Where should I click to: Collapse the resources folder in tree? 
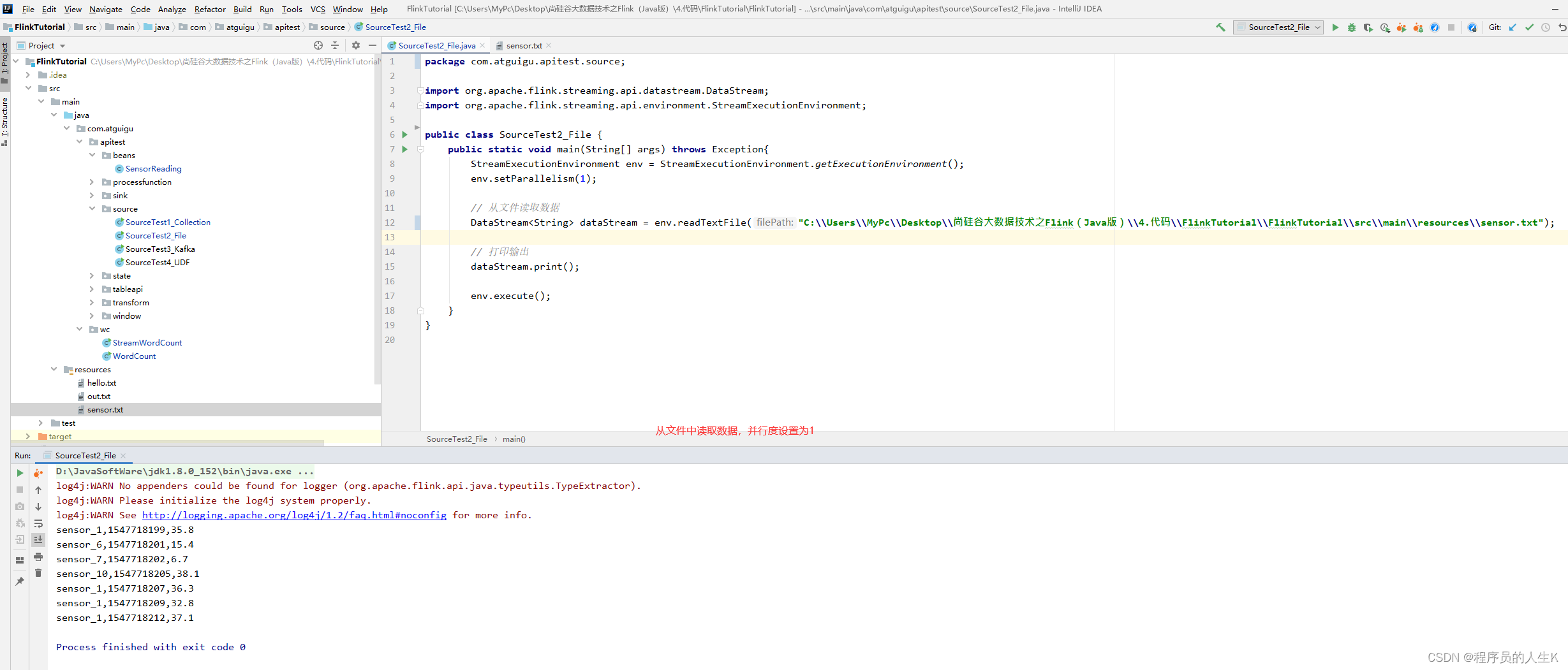point(54,370)
